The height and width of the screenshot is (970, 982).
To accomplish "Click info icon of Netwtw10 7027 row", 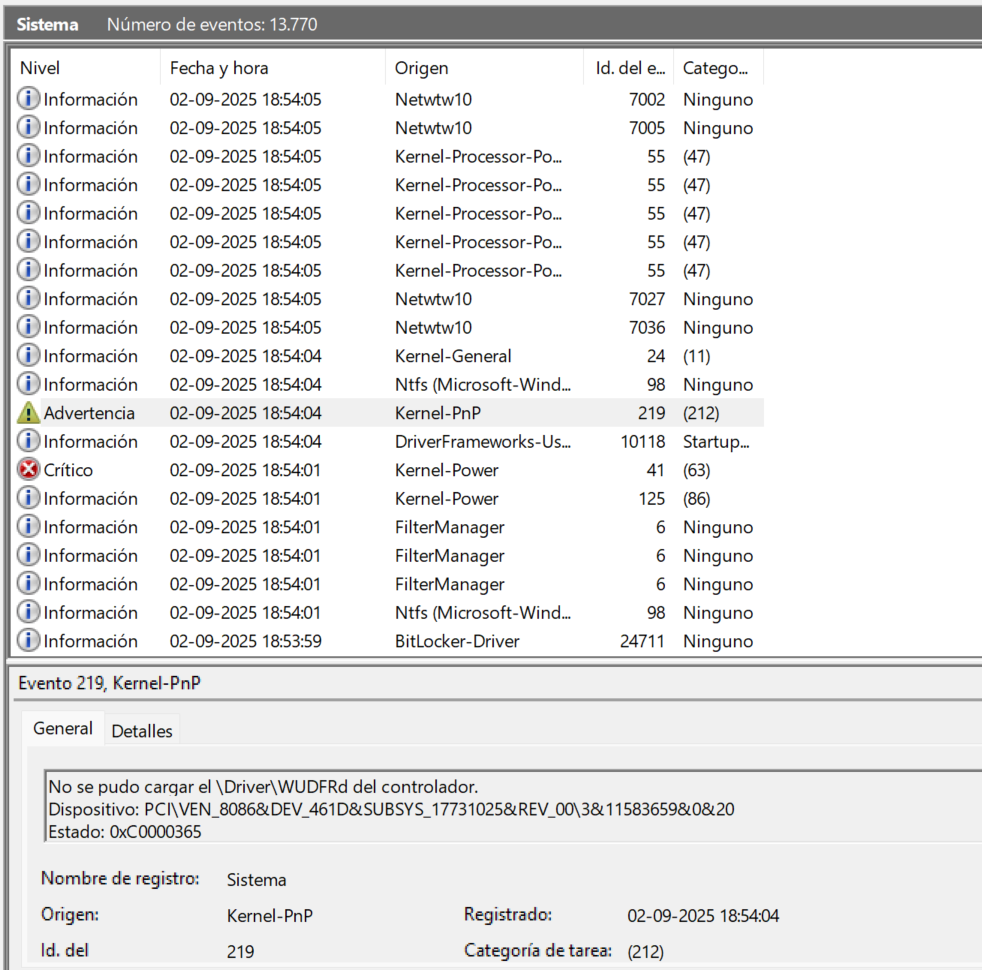I will tap(28, 298).
